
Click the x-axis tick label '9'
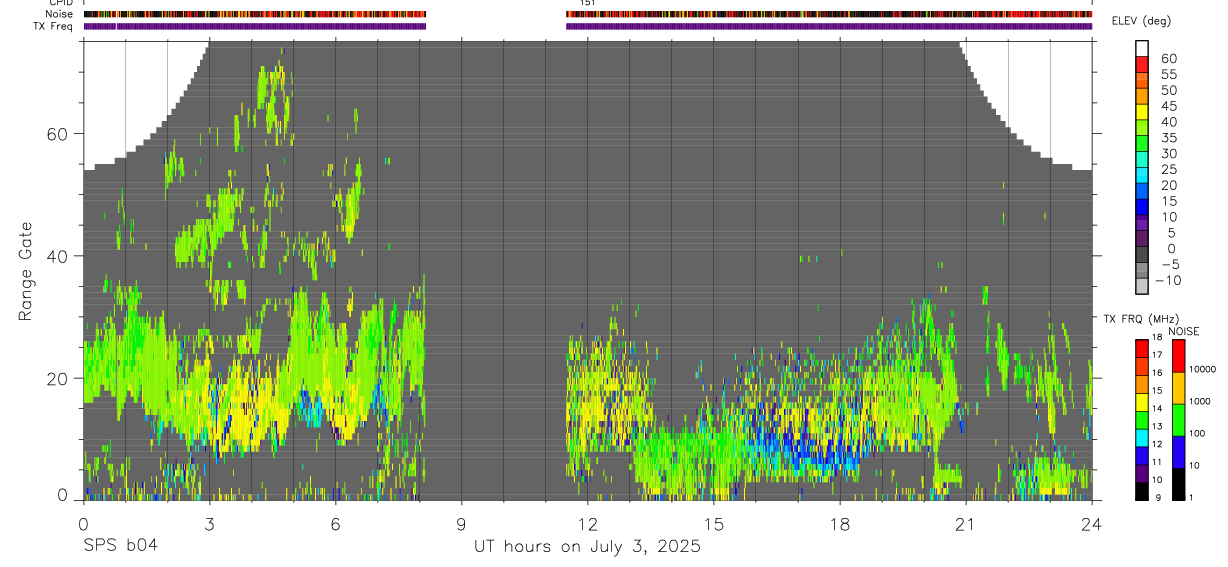(461, 523)
